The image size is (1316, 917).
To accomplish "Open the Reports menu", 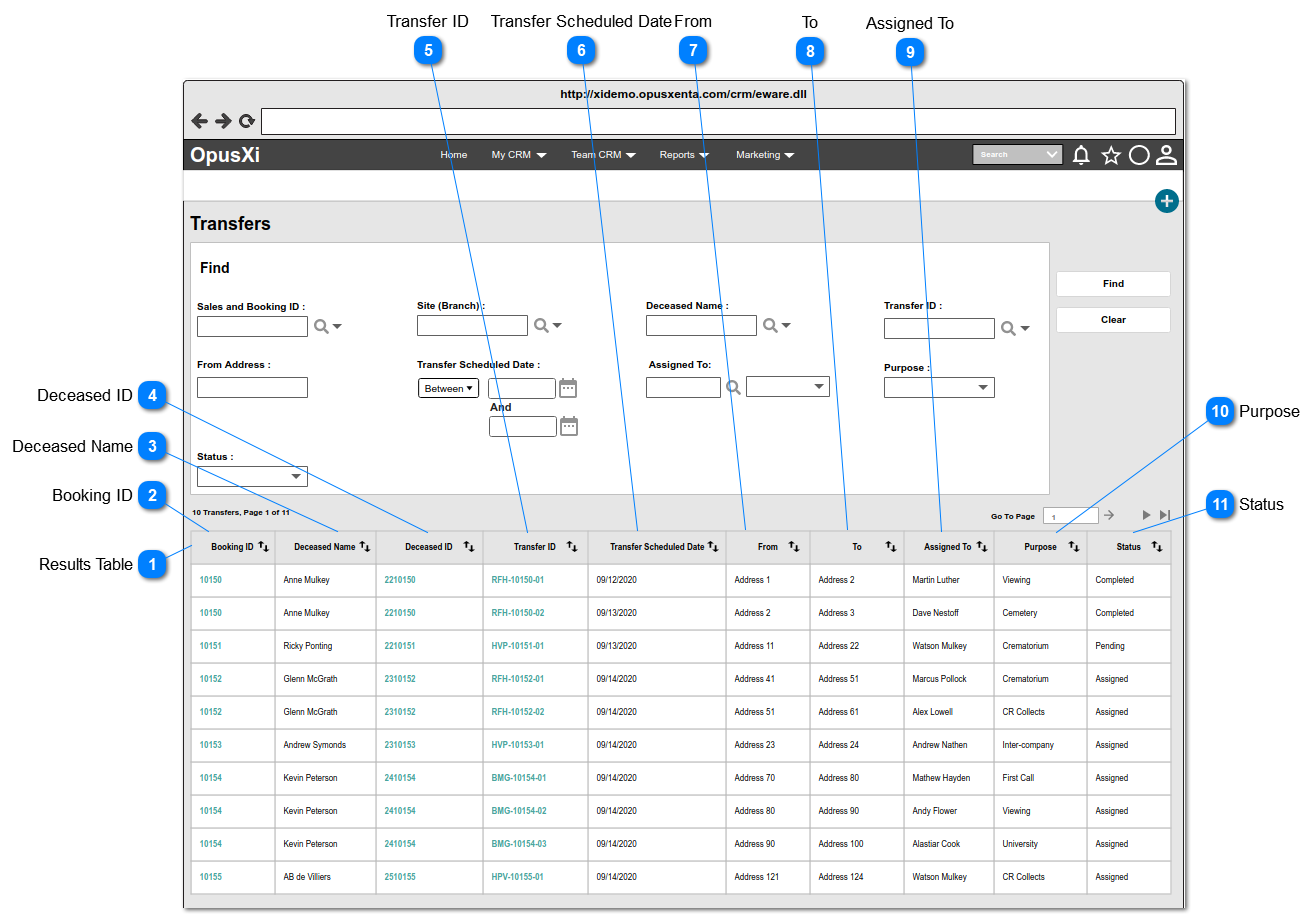I will coord(684,155).
